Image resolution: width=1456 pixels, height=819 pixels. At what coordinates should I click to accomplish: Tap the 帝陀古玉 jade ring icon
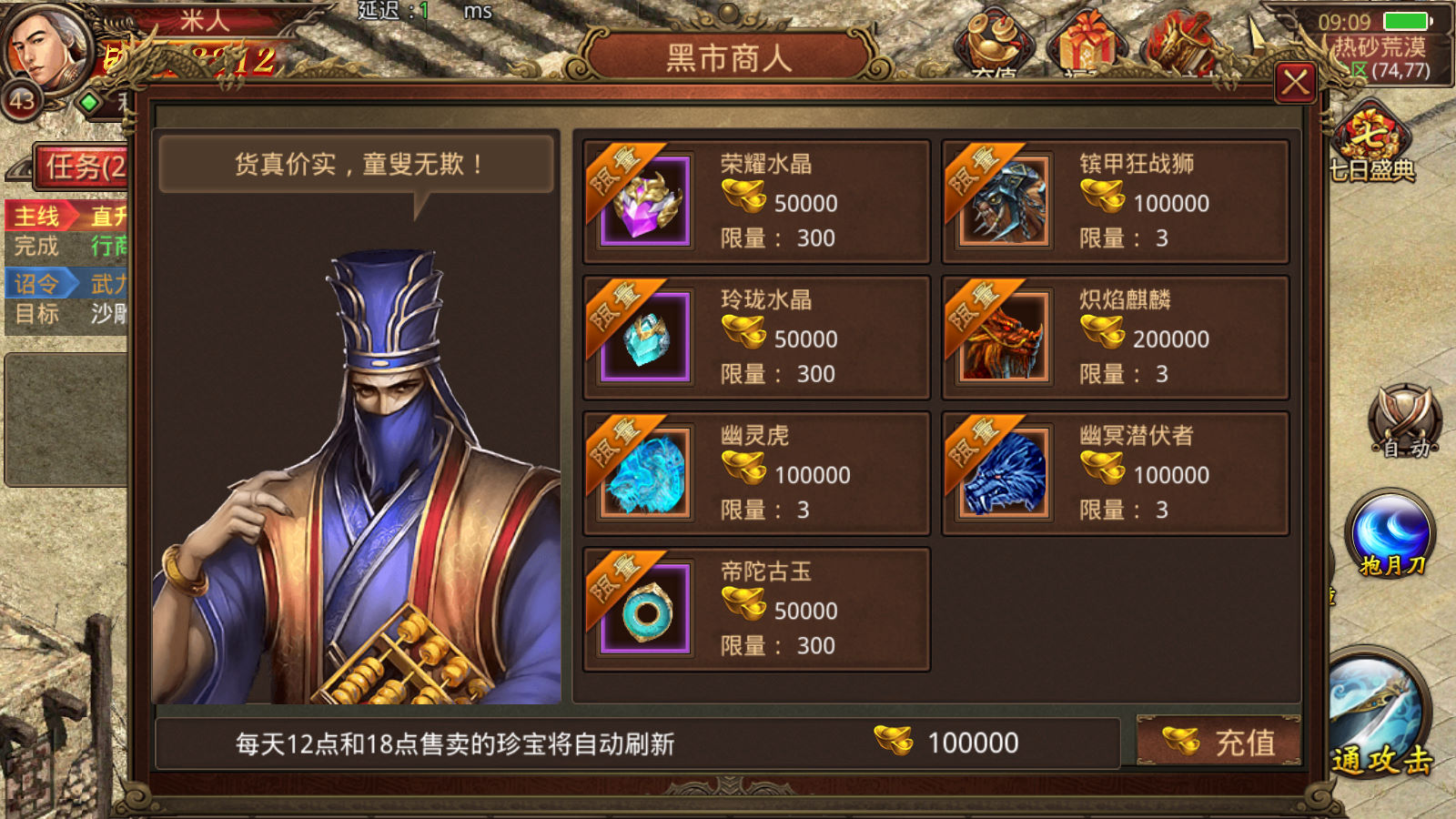(x=644, y=609)
